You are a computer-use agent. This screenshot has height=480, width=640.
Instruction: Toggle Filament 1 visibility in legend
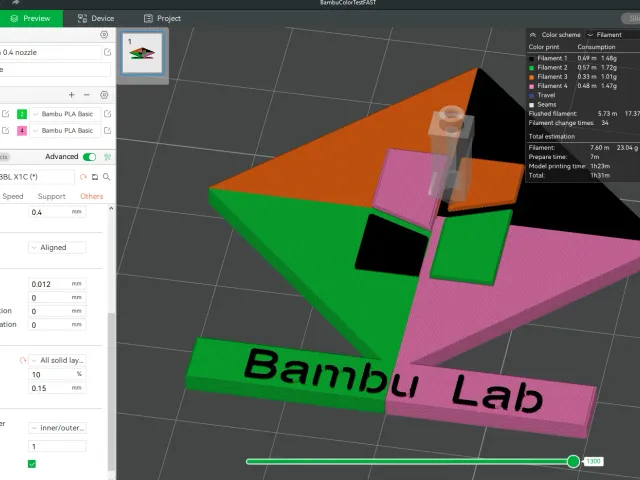531,58
